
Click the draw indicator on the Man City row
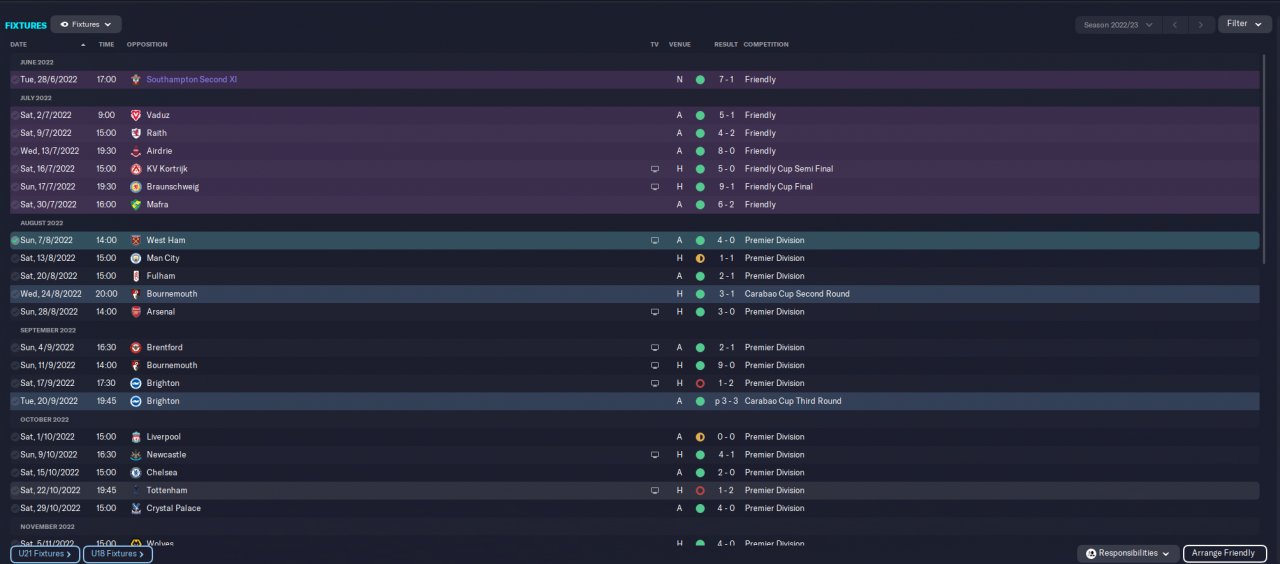point(700,258)
